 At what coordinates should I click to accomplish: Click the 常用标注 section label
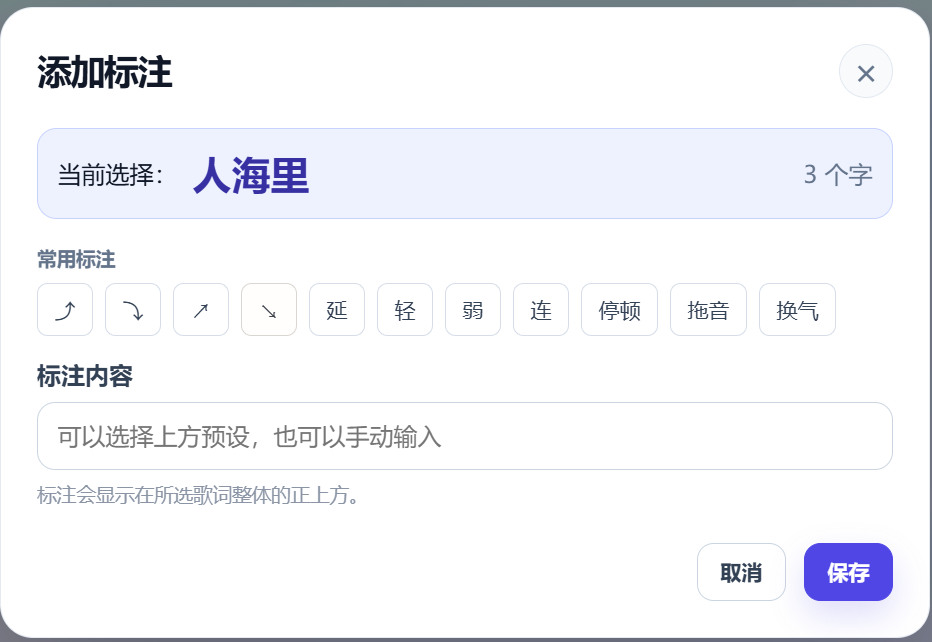pos(76,260)
